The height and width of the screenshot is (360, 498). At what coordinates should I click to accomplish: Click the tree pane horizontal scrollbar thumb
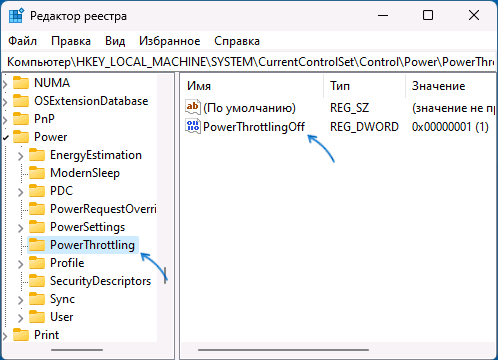[77, 350]
